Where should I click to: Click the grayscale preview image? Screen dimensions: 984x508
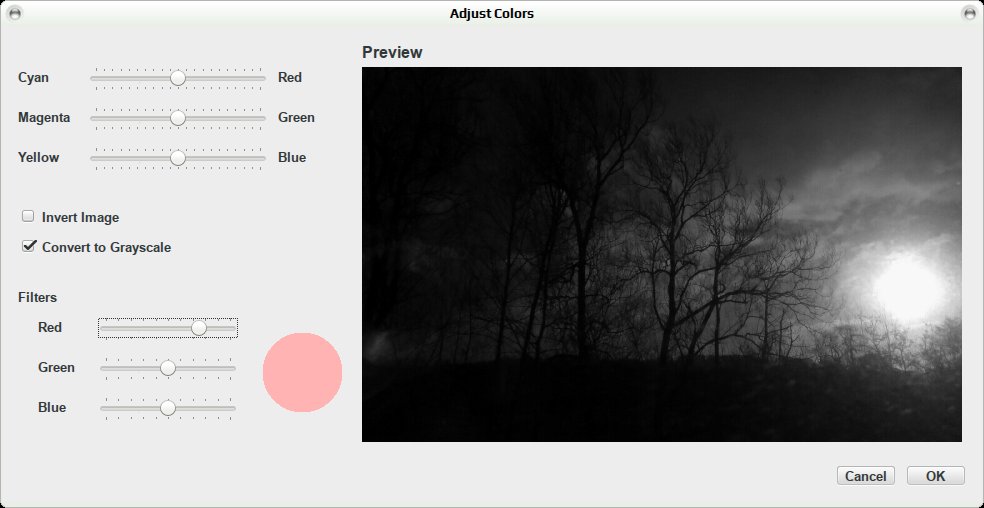(661, 254)
